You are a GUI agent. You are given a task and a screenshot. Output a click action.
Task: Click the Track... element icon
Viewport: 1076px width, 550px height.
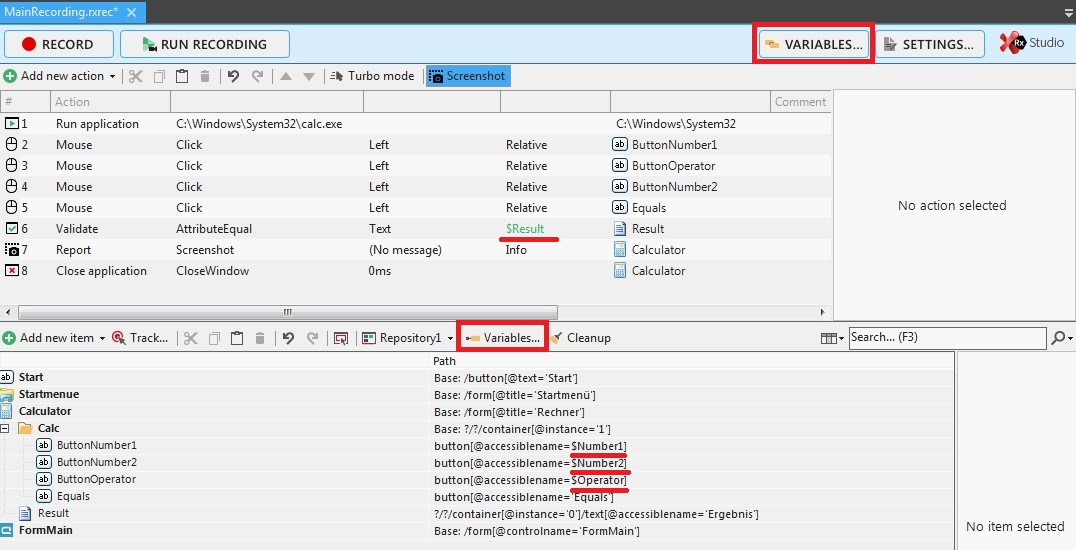coord(119,338)
